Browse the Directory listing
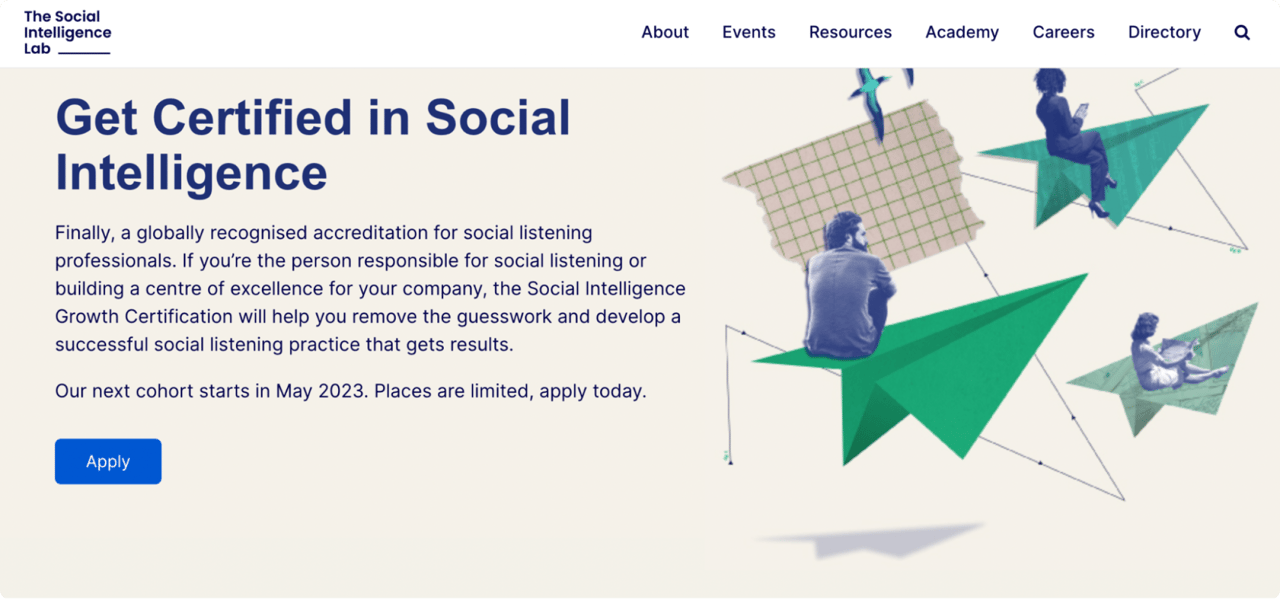 pyautogui.click(x=1164, y=32)
